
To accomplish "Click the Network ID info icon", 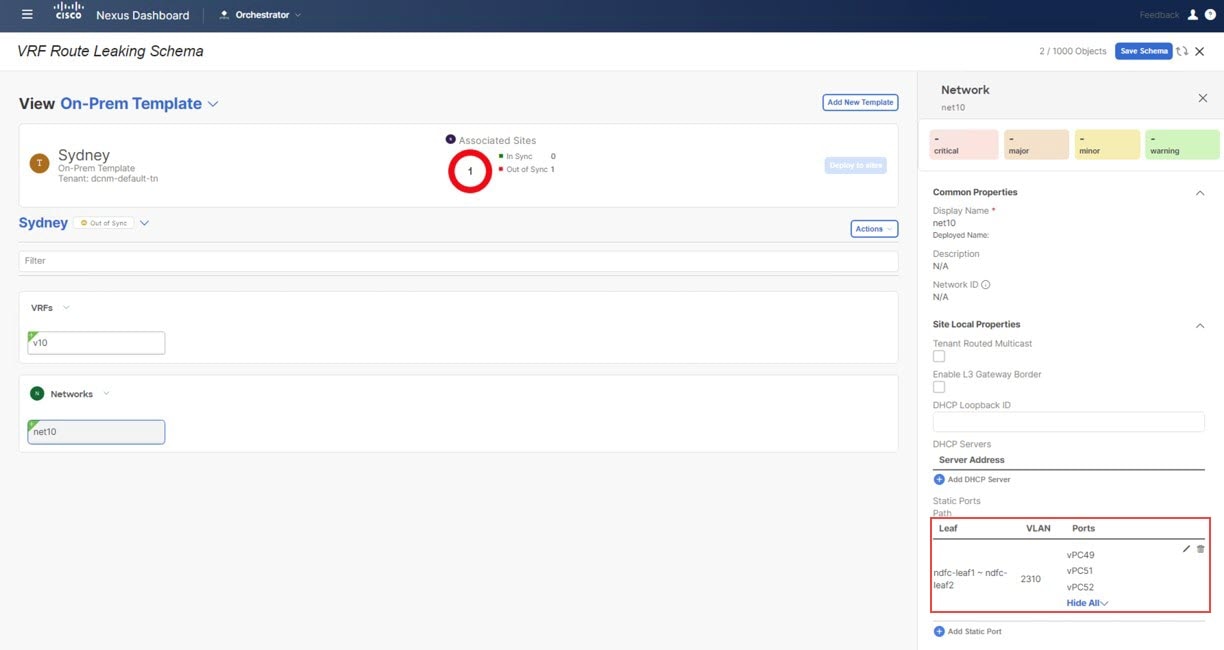I will (x=986, y=285).
